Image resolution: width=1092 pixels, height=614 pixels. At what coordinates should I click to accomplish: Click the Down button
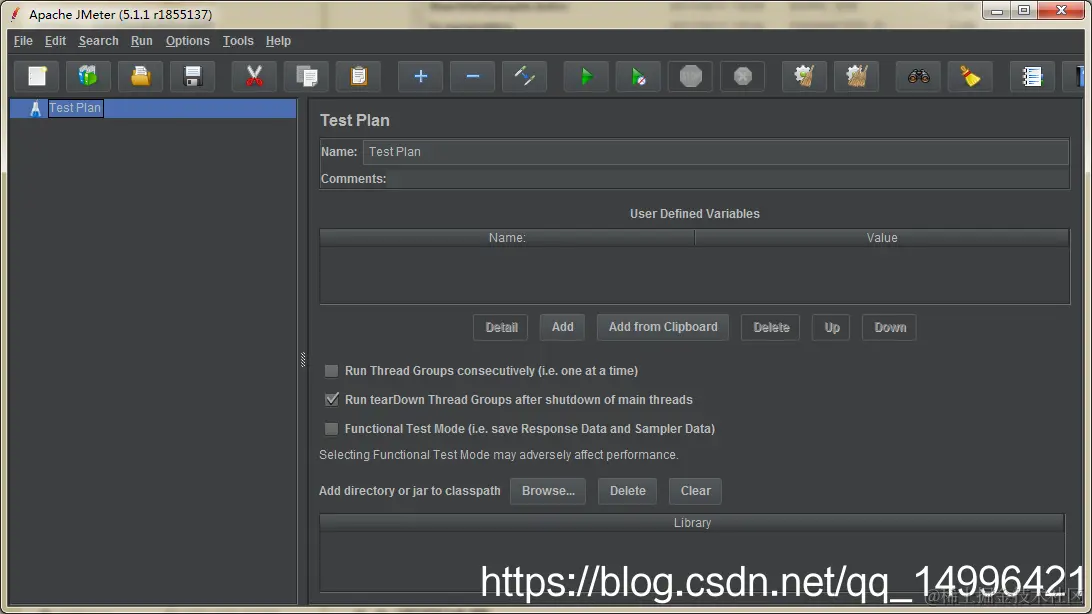tap(889, 327)
